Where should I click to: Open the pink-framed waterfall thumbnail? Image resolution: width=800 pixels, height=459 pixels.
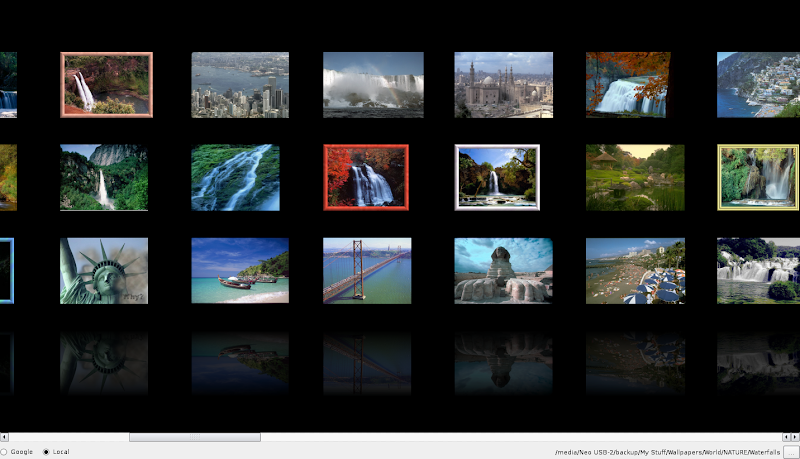pos(106,85)
